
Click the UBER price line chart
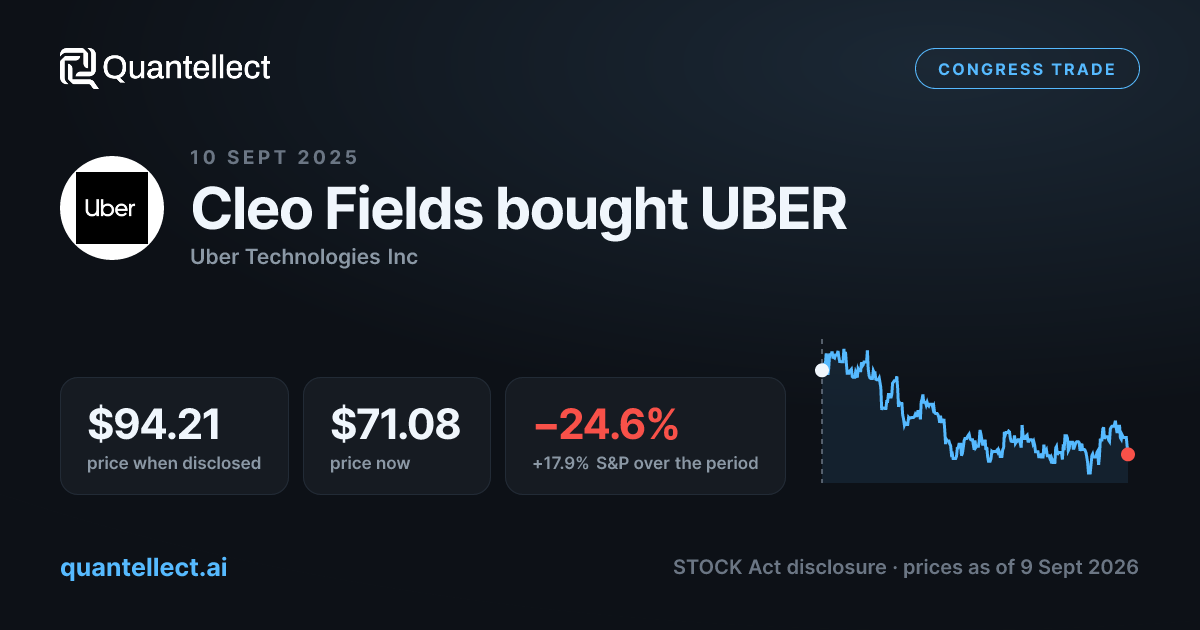click(x=975, y=415)
